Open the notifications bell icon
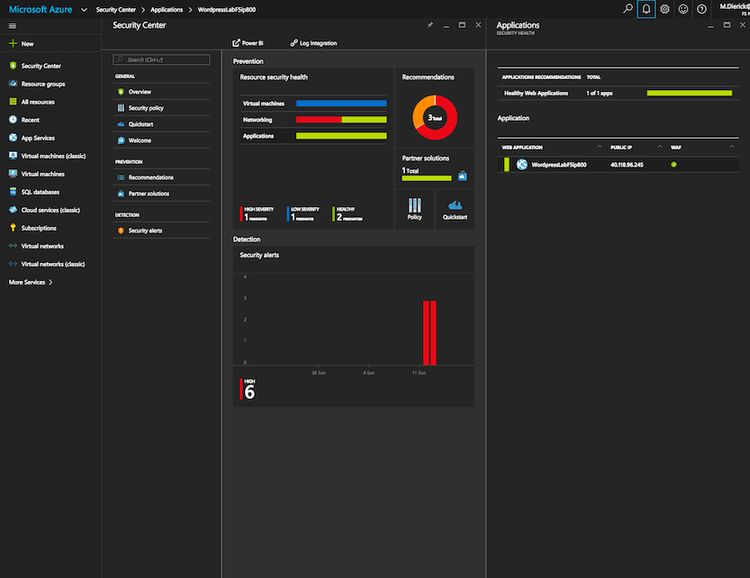Image resolution: width=750 pixels, height=578 pixels. pos(645,9)
